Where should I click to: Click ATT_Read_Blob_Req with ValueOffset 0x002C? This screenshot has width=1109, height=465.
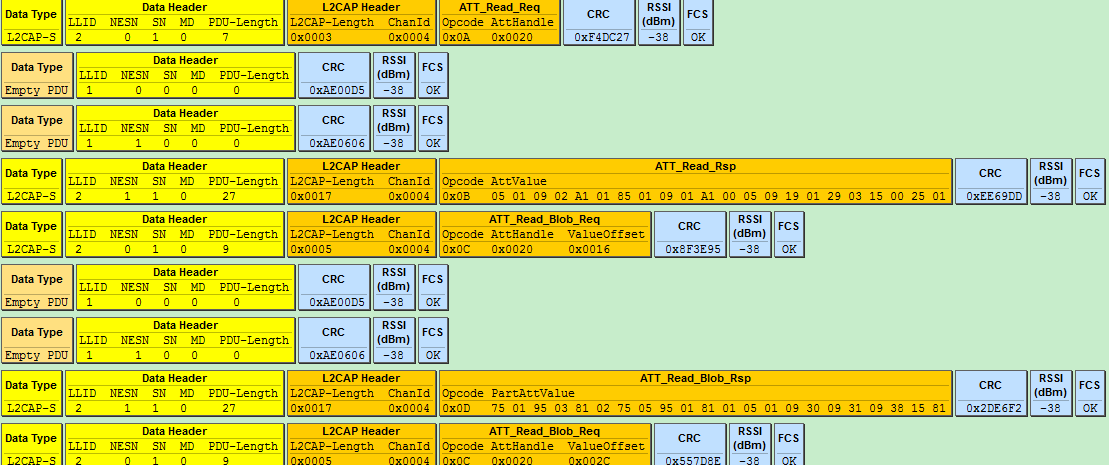[544, 445]
